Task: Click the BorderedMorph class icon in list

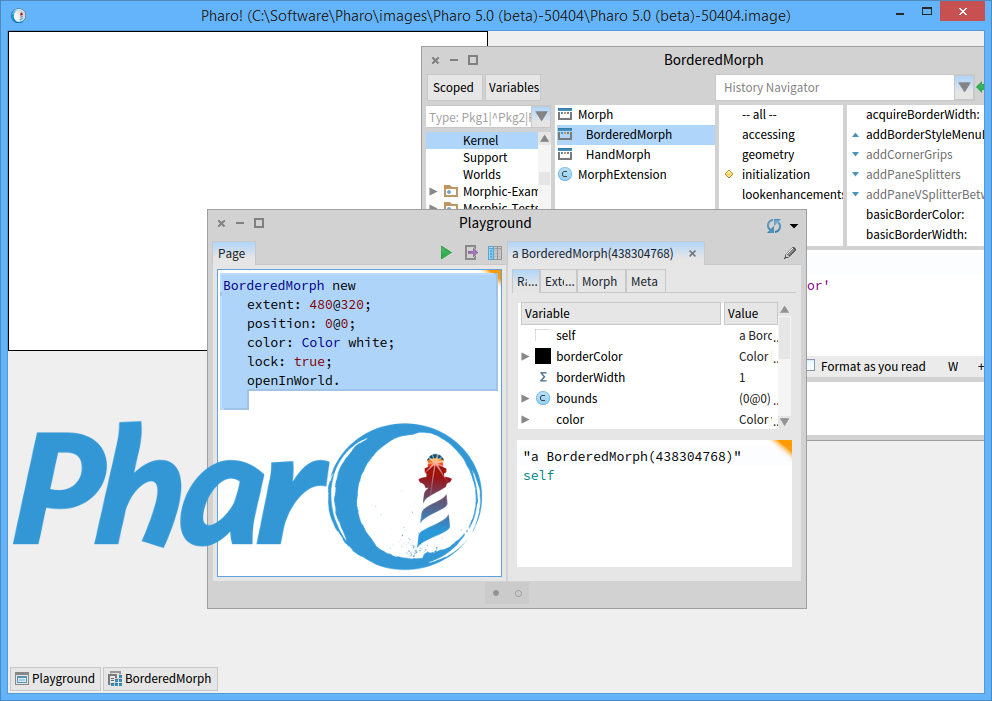Action: pos(565,134)
